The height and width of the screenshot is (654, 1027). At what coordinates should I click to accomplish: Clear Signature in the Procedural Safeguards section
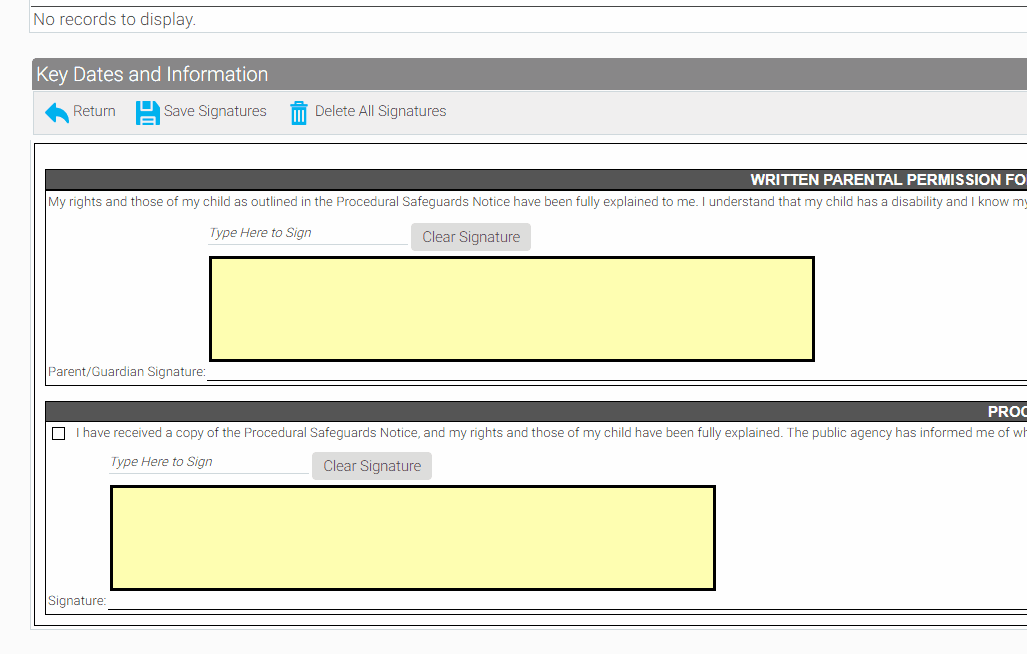pyautogui.click(x=372, y=466)
